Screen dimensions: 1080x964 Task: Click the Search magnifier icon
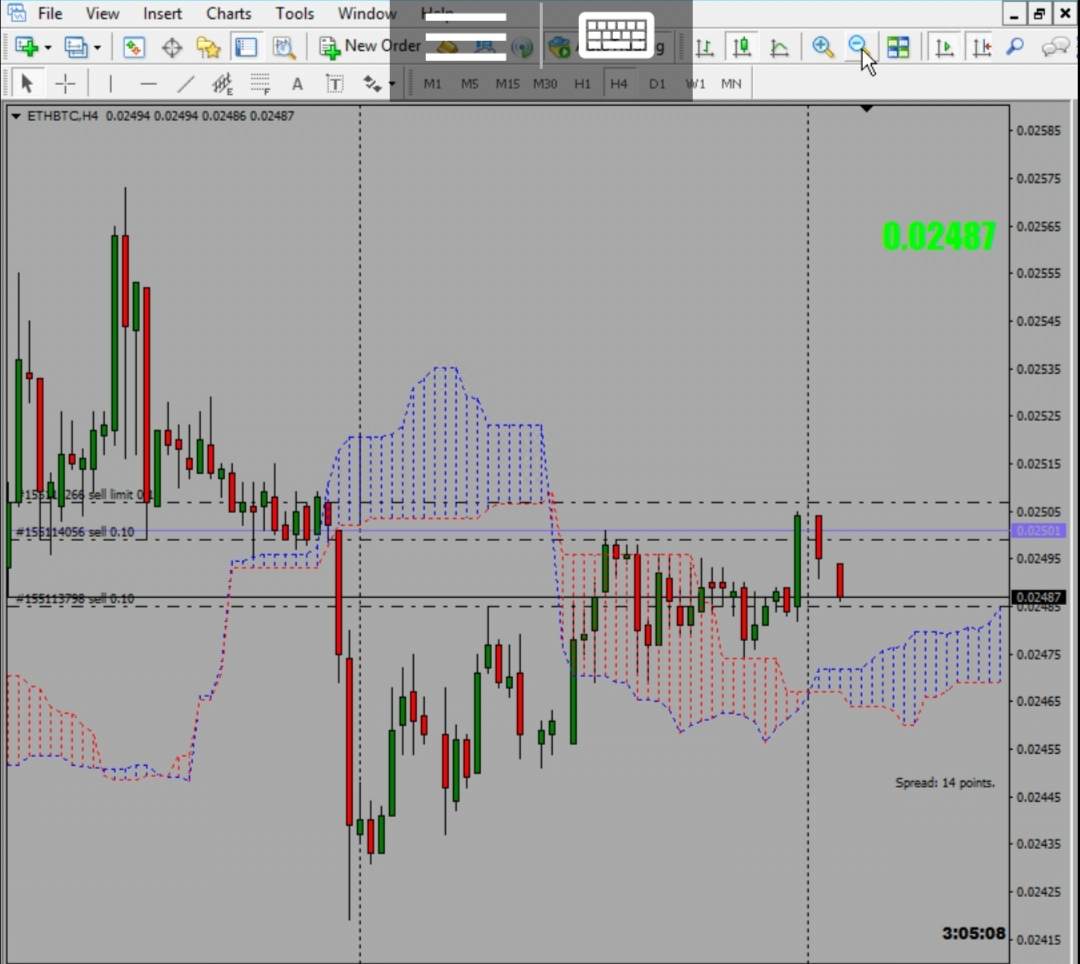(x=1015, y=47)
